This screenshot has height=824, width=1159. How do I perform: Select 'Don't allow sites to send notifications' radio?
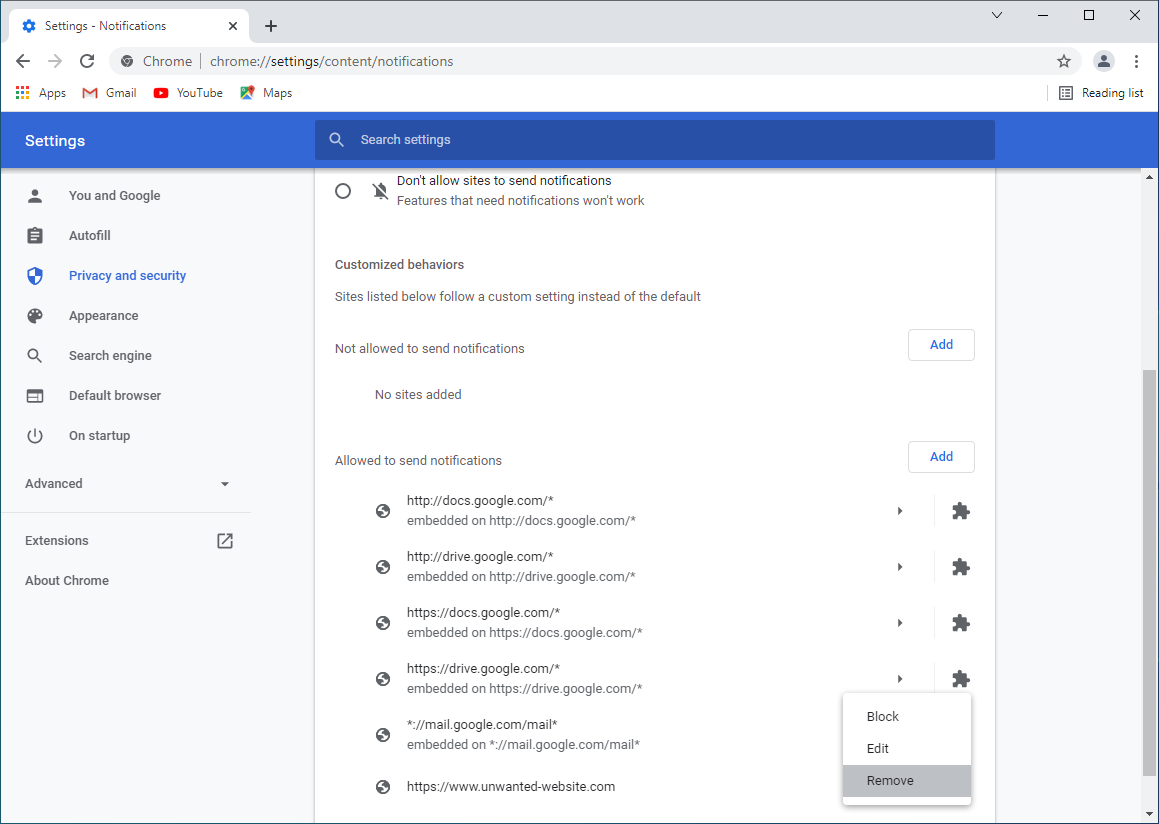point(343,190)
